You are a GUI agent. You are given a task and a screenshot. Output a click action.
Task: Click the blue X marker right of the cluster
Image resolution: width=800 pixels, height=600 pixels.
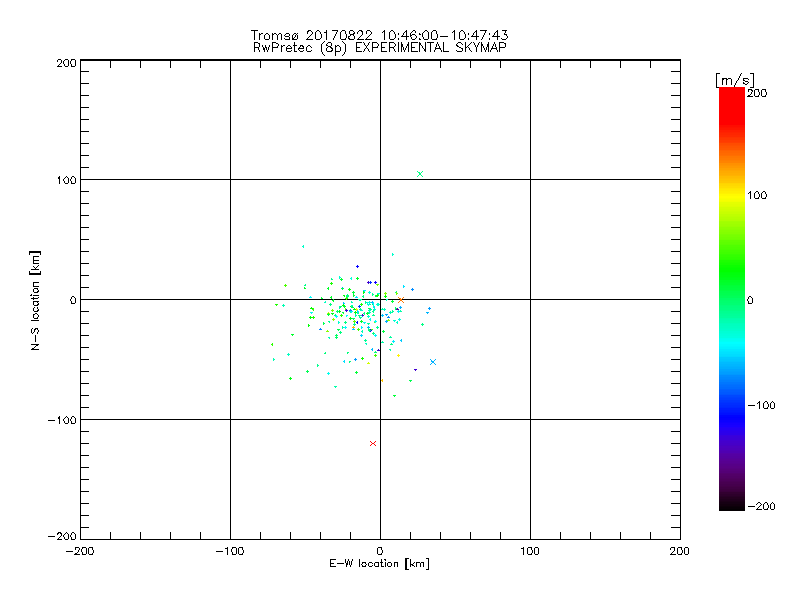433,362
